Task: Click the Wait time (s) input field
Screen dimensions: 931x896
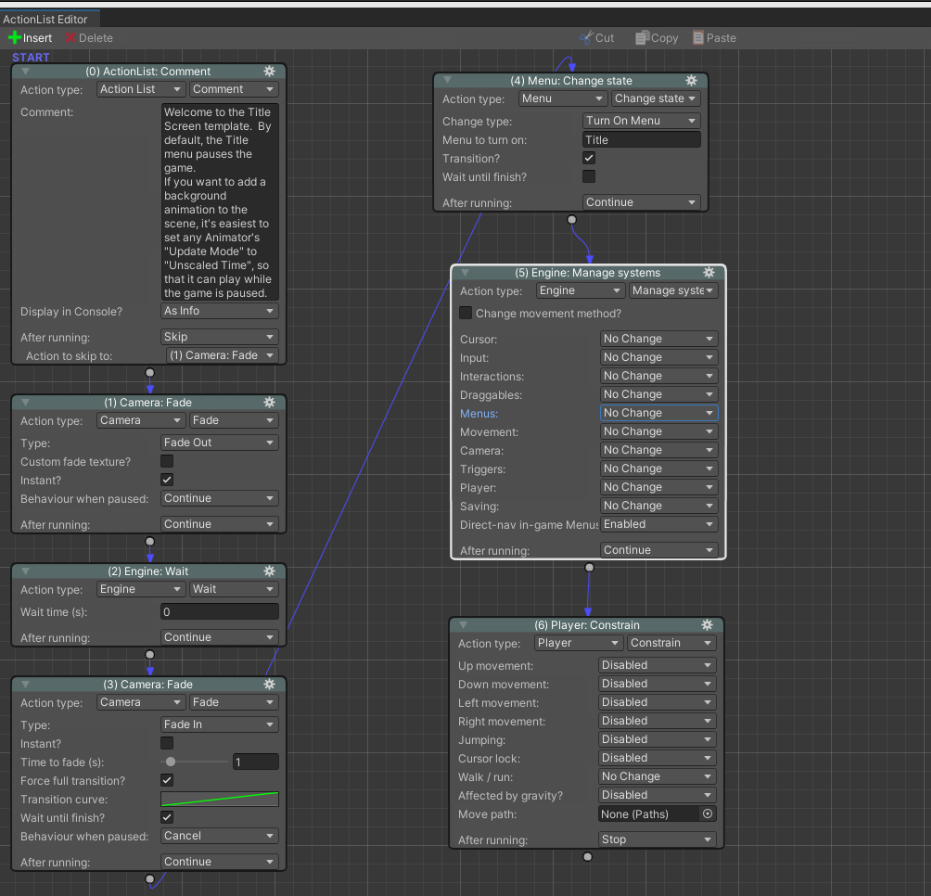Action: [219, 612]
